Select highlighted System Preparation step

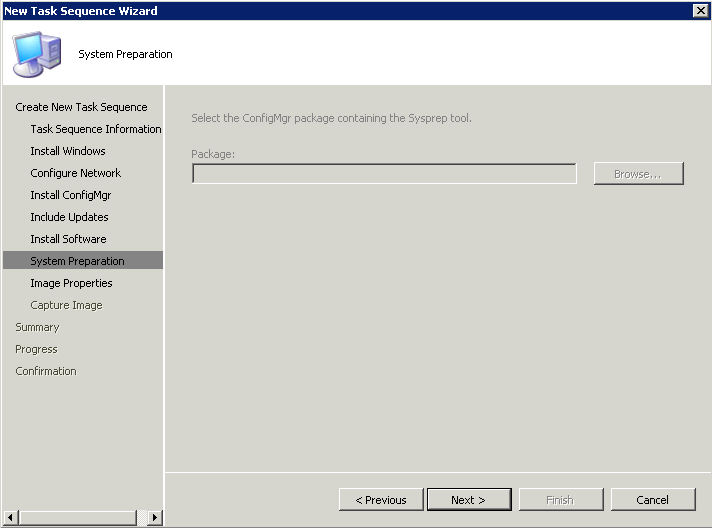pyautogui.click(x=83, y=261)
